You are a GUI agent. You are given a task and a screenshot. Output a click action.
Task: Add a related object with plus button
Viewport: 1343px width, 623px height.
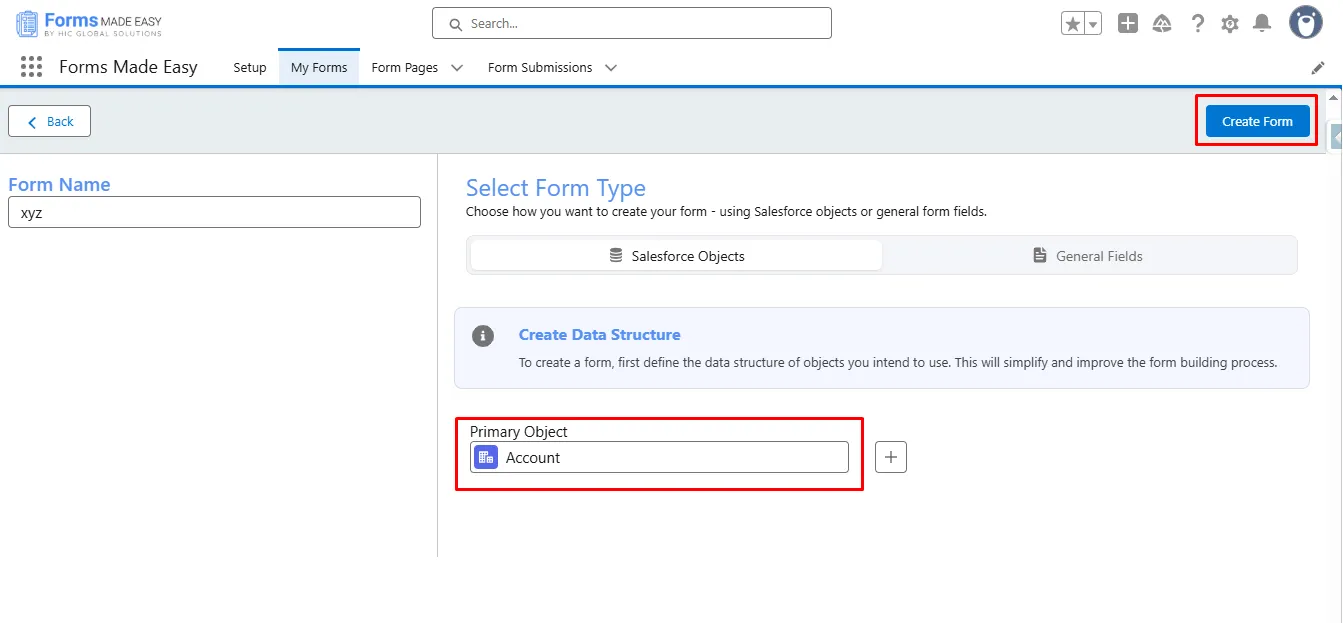891,457
